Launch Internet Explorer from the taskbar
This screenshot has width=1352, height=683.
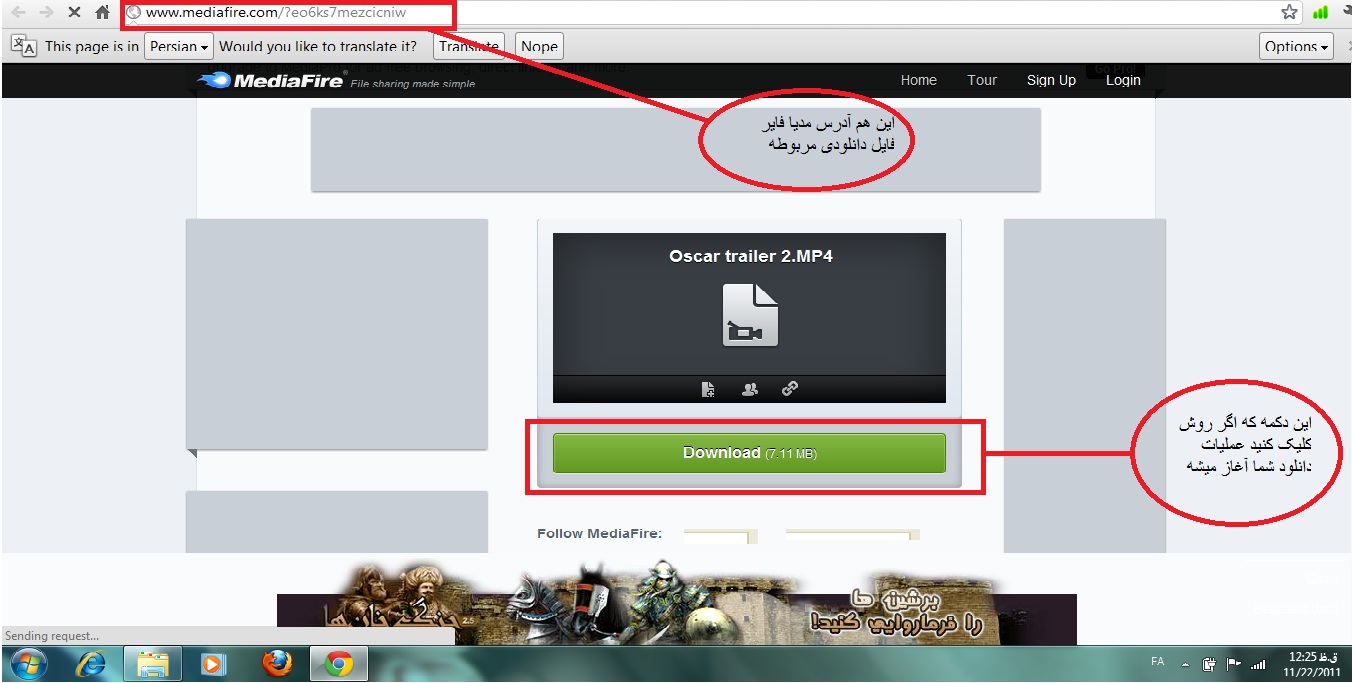(93, 663)
